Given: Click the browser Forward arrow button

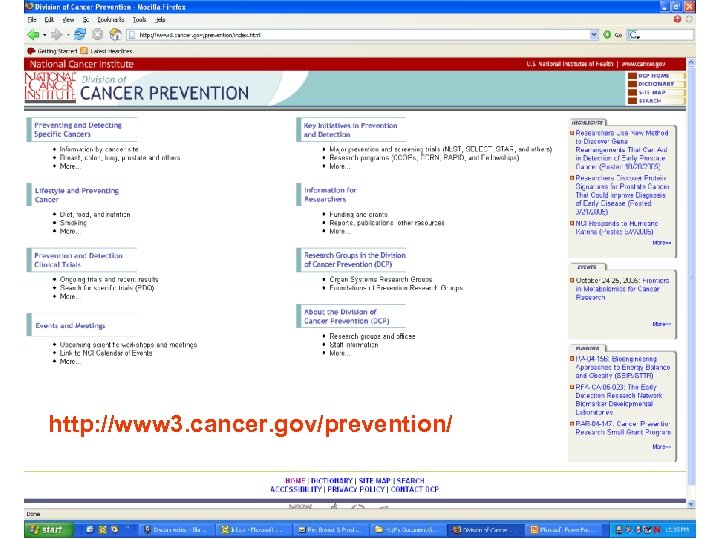Looking at the screenshot, I should pyautogui.click(x=56, y=34).
